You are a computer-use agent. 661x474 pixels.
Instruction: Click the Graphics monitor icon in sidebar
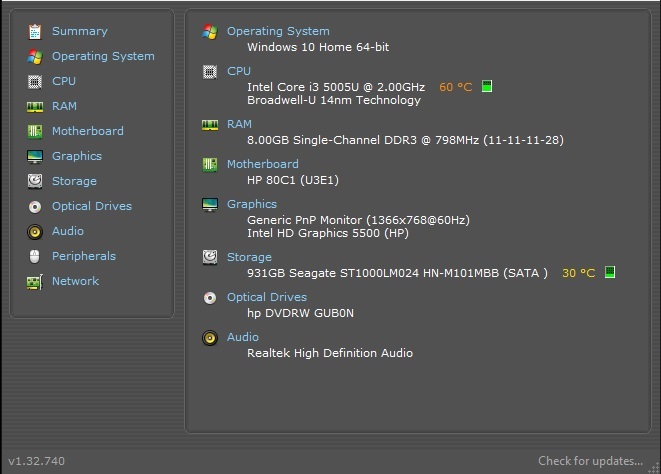click(x=35, y=156)
